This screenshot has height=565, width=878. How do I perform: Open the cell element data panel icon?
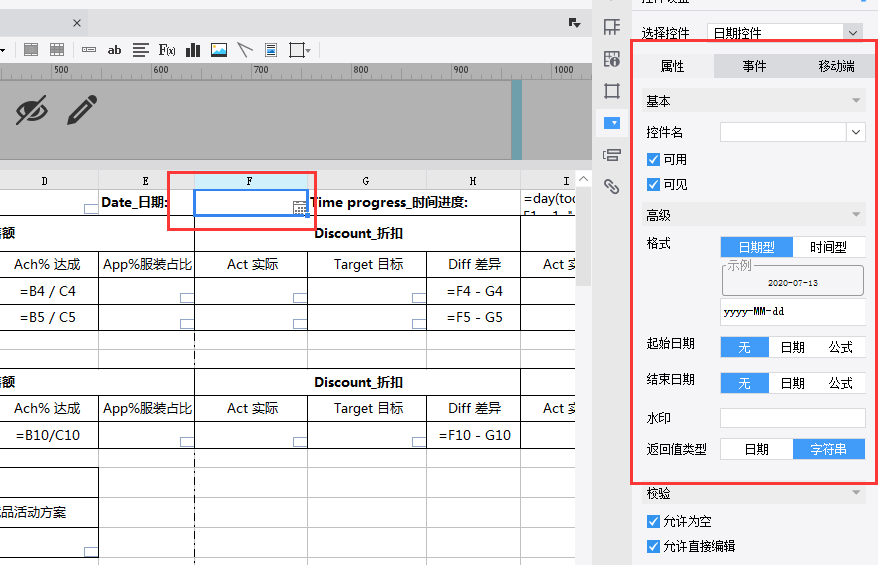611,58
